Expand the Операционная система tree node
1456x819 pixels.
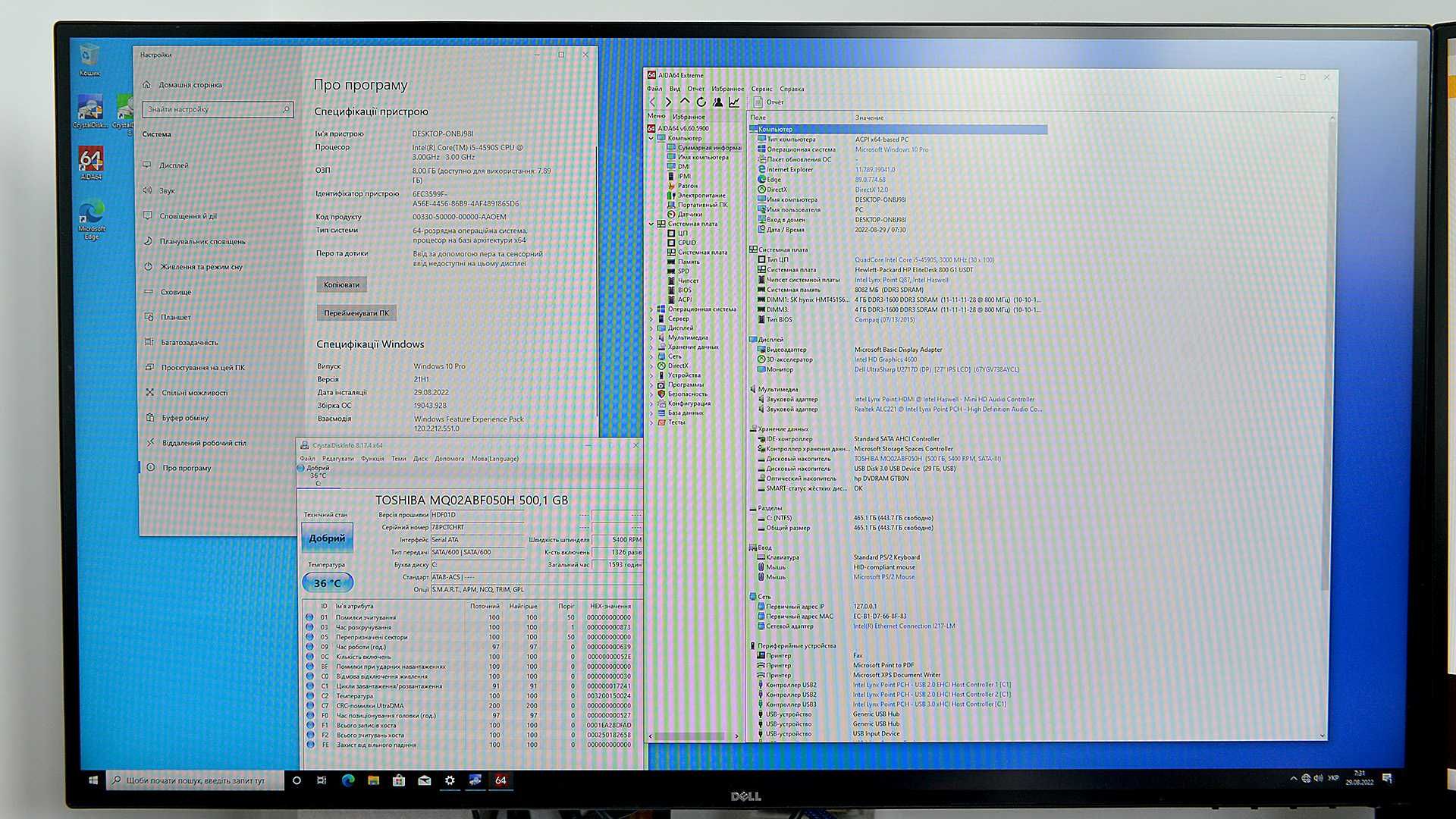click(651, 309)
